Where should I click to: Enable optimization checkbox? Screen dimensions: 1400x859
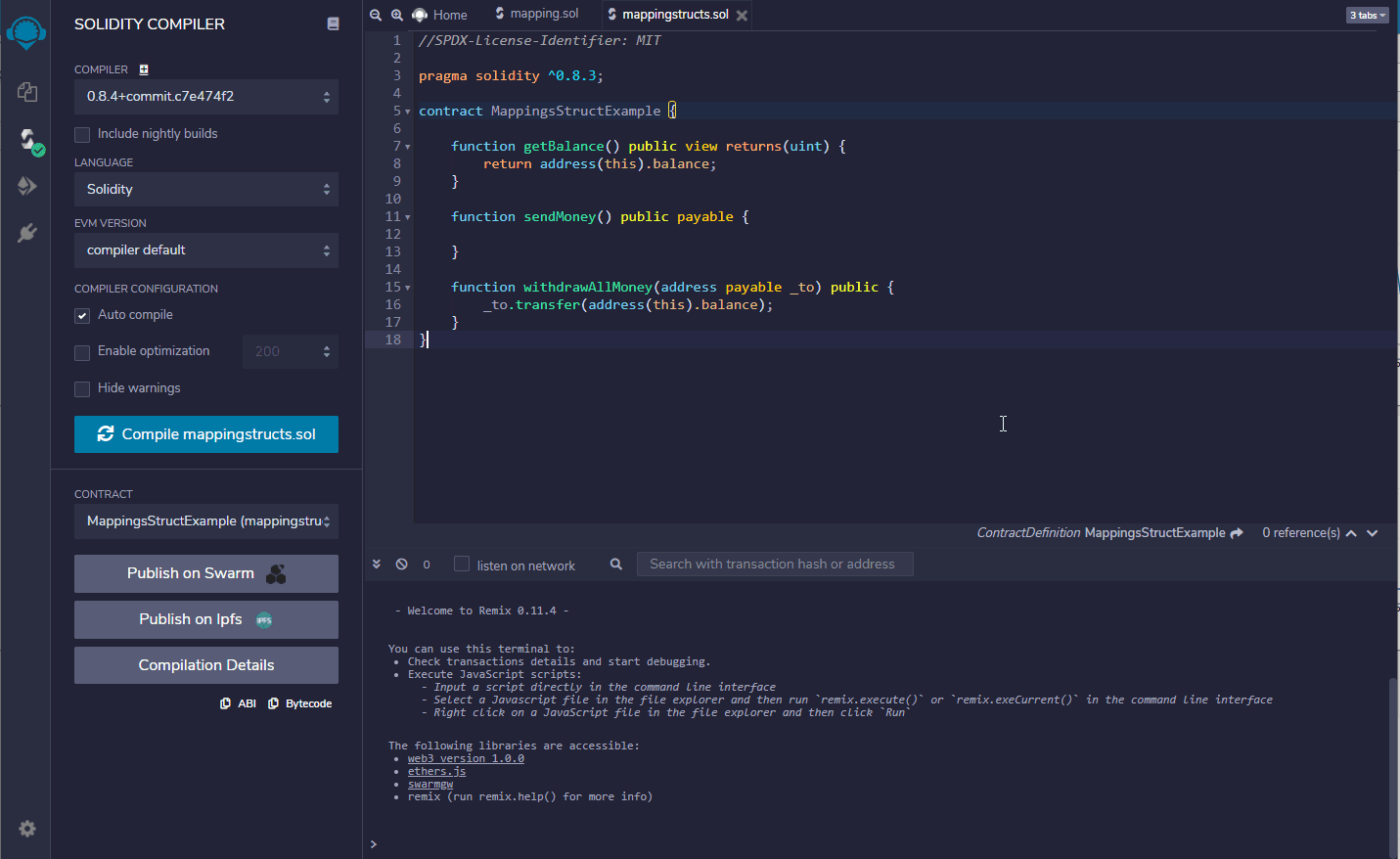click(x=82, y=352)
